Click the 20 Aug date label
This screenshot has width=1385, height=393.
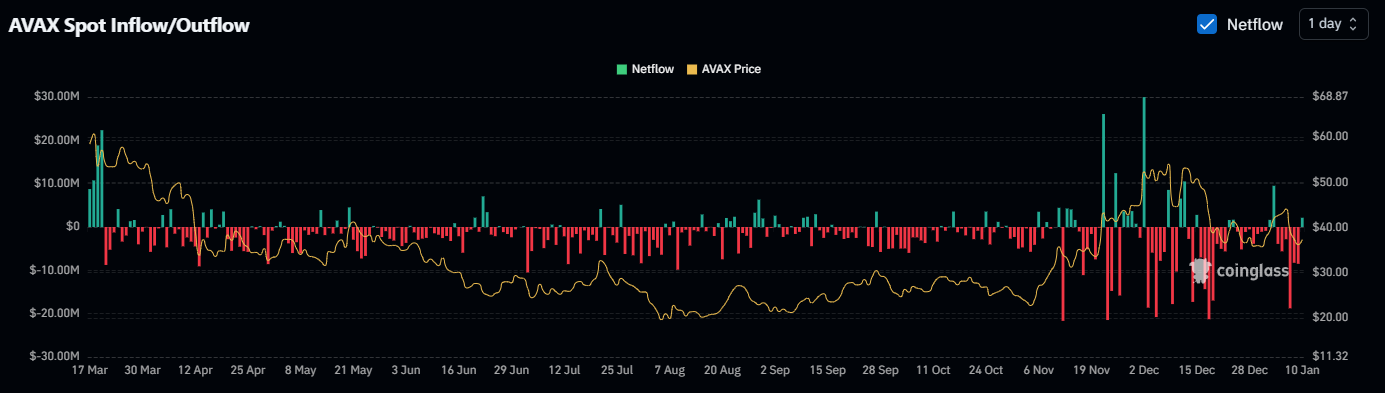tap(721, 370)
